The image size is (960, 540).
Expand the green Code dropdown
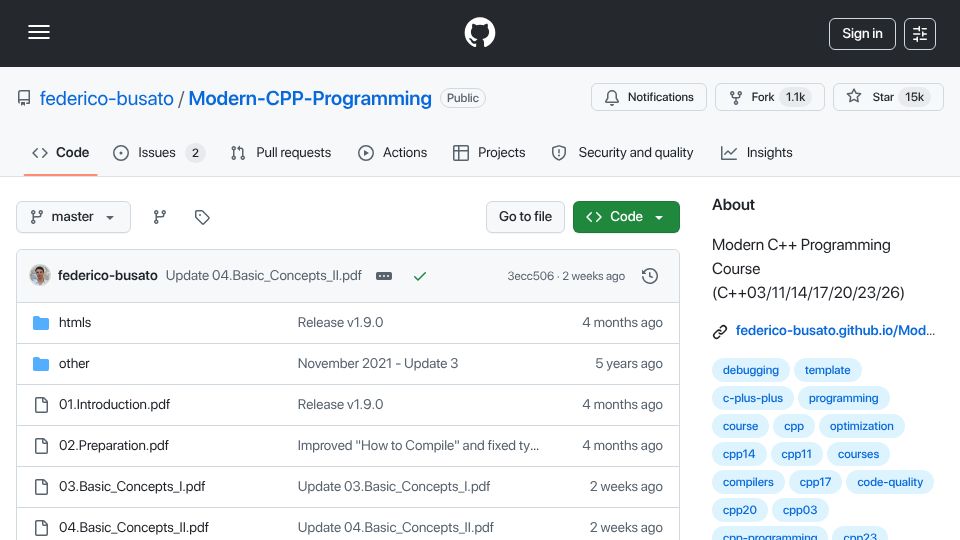point(626,217)
